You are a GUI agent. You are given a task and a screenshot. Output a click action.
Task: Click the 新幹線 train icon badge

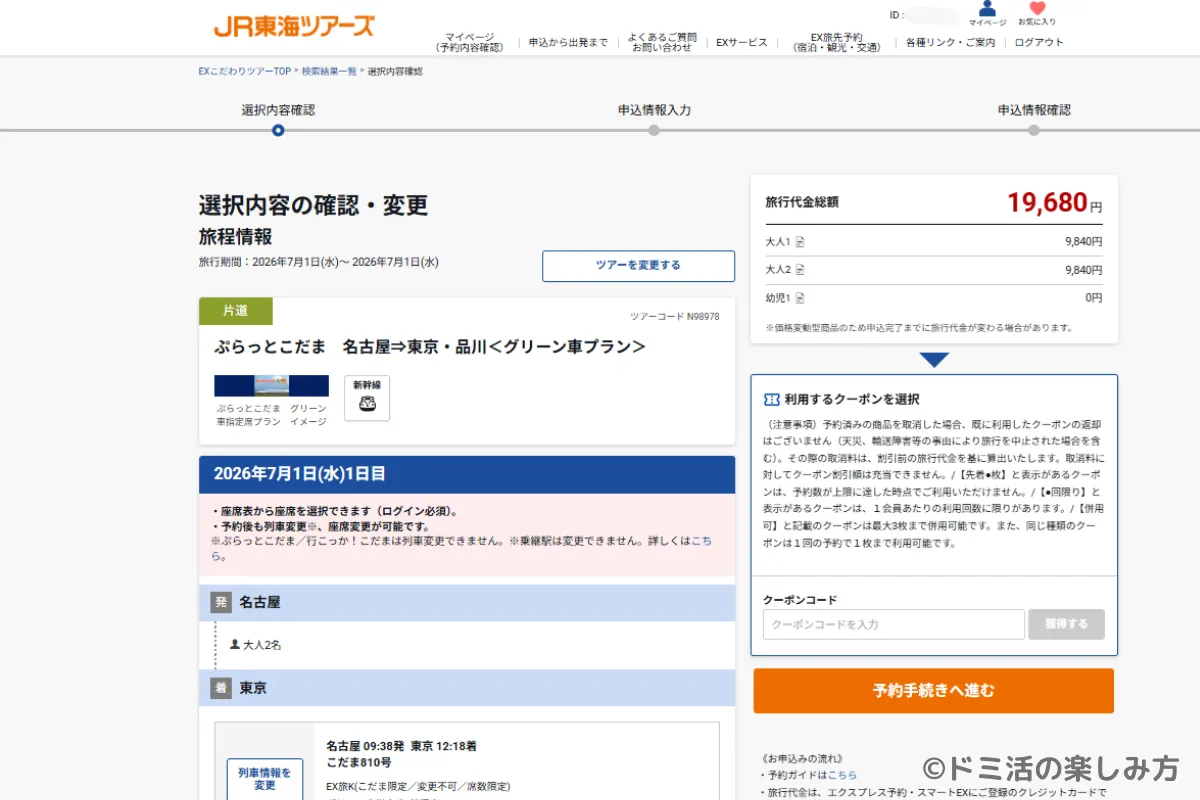coord(366,398)
